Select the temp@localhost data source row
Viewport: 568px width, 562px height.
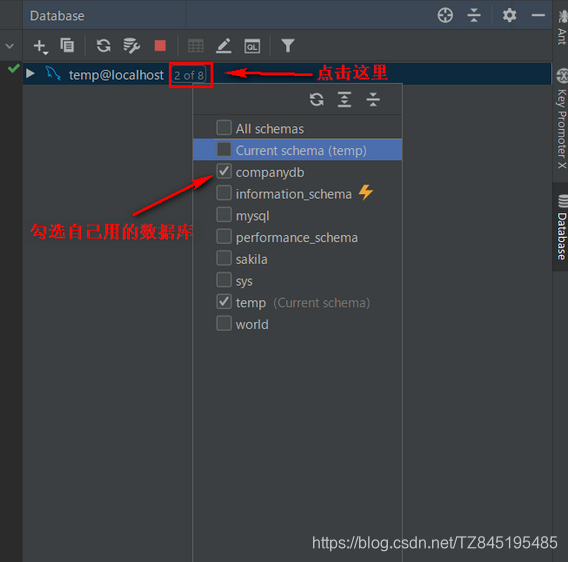(x=287, y=74)
